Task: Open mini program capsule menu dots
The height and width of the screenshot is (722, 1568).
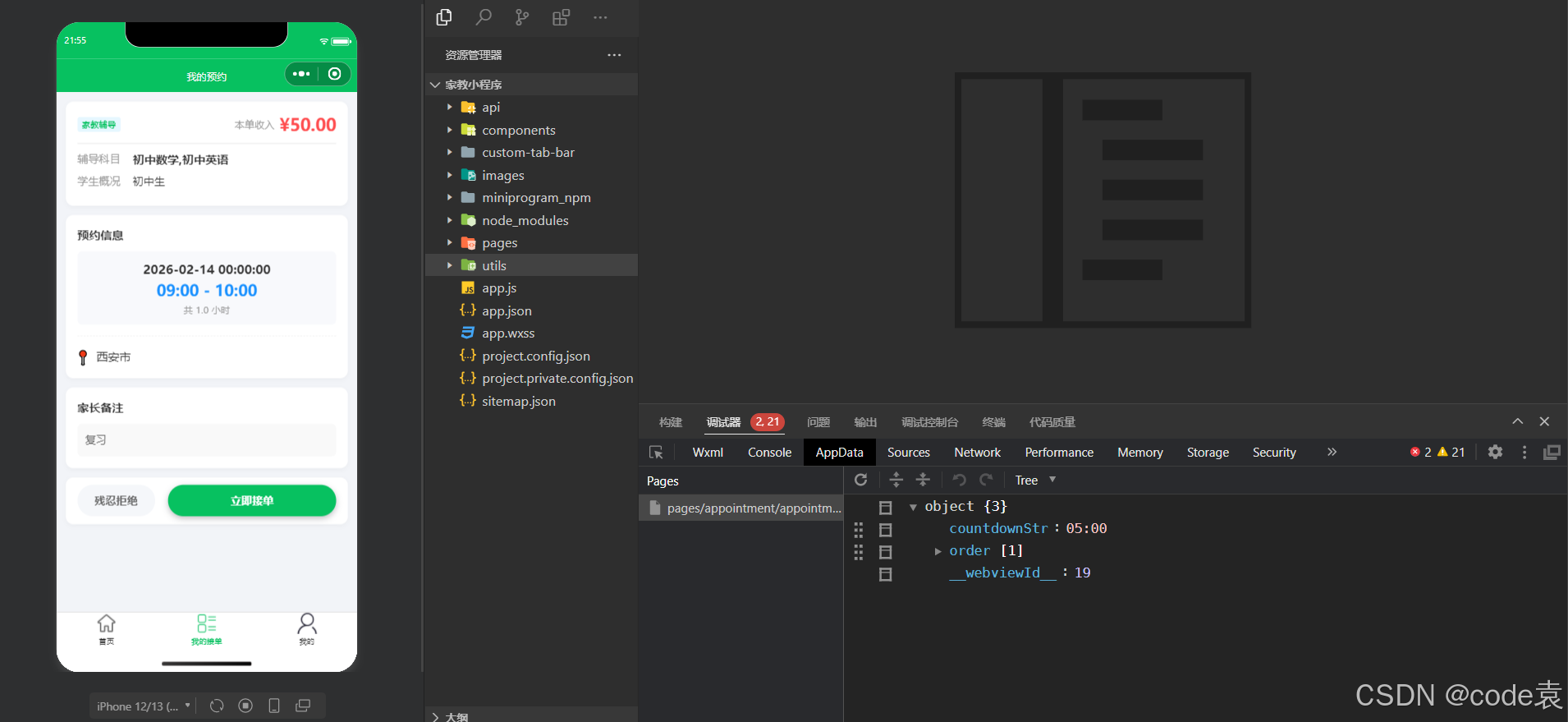Action: [301, 74]
